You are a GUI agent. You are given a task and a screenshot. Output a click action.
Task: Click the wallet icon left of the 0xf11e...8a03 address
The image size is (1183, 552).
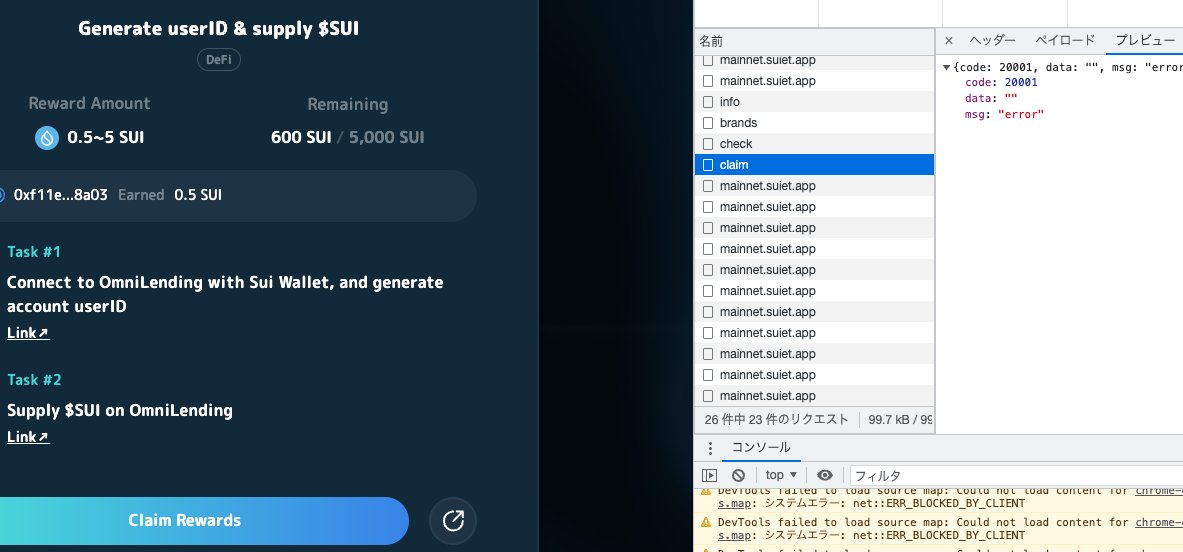click(2, 195)
